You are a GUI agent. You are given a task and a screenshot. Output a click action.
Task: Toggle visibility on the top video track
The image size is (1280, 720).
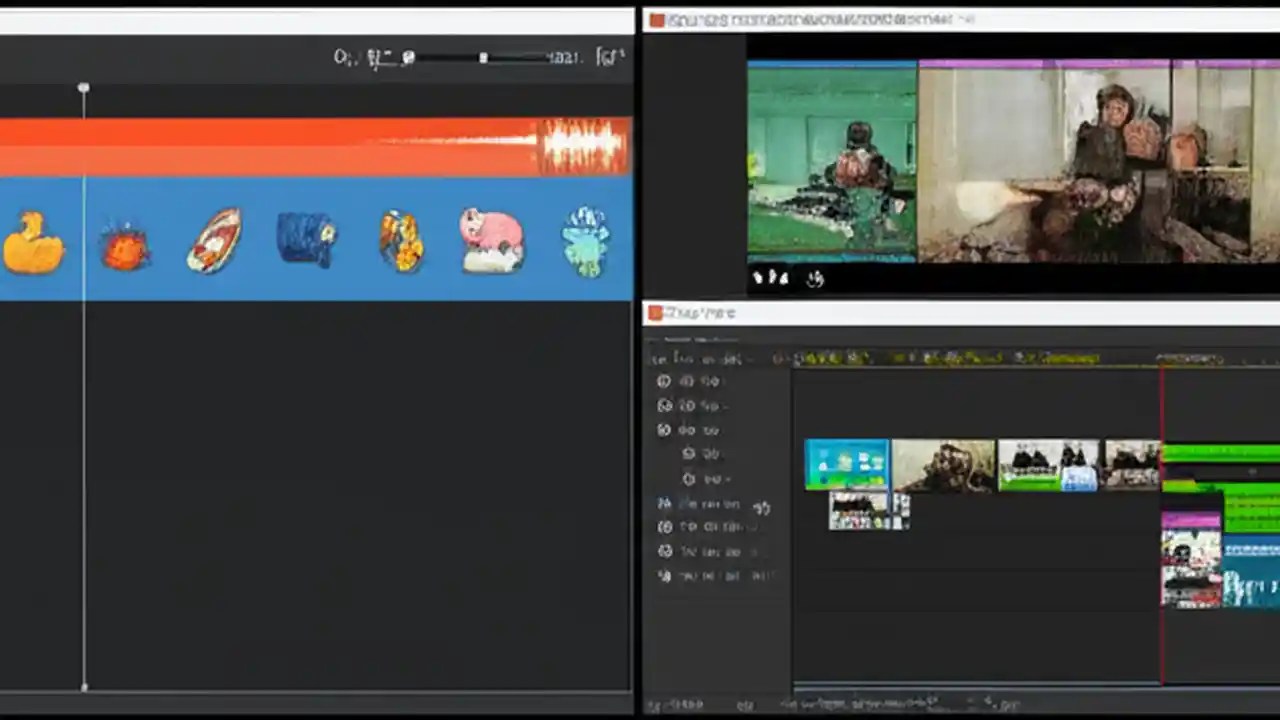(664, 381)
